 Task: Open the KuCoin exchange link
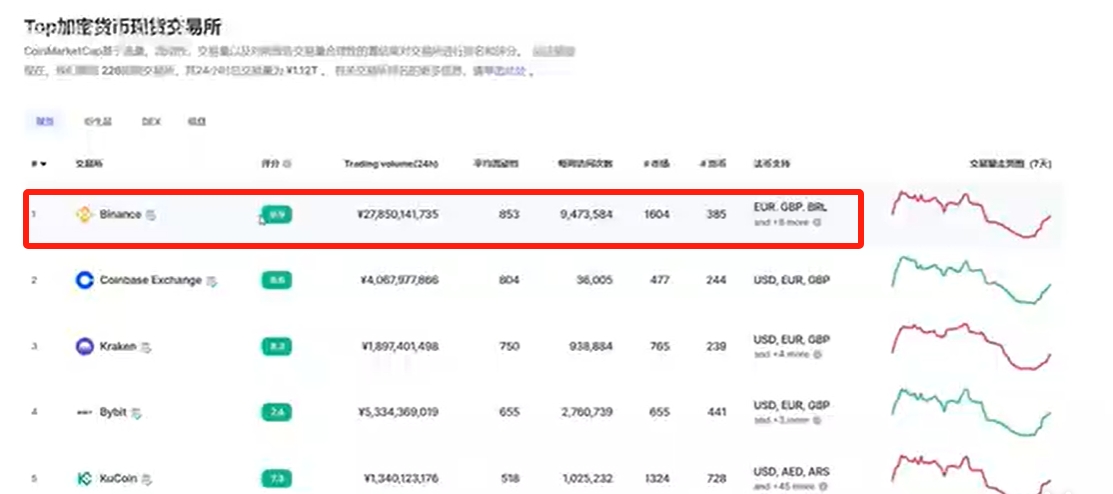tap(118, 478)
